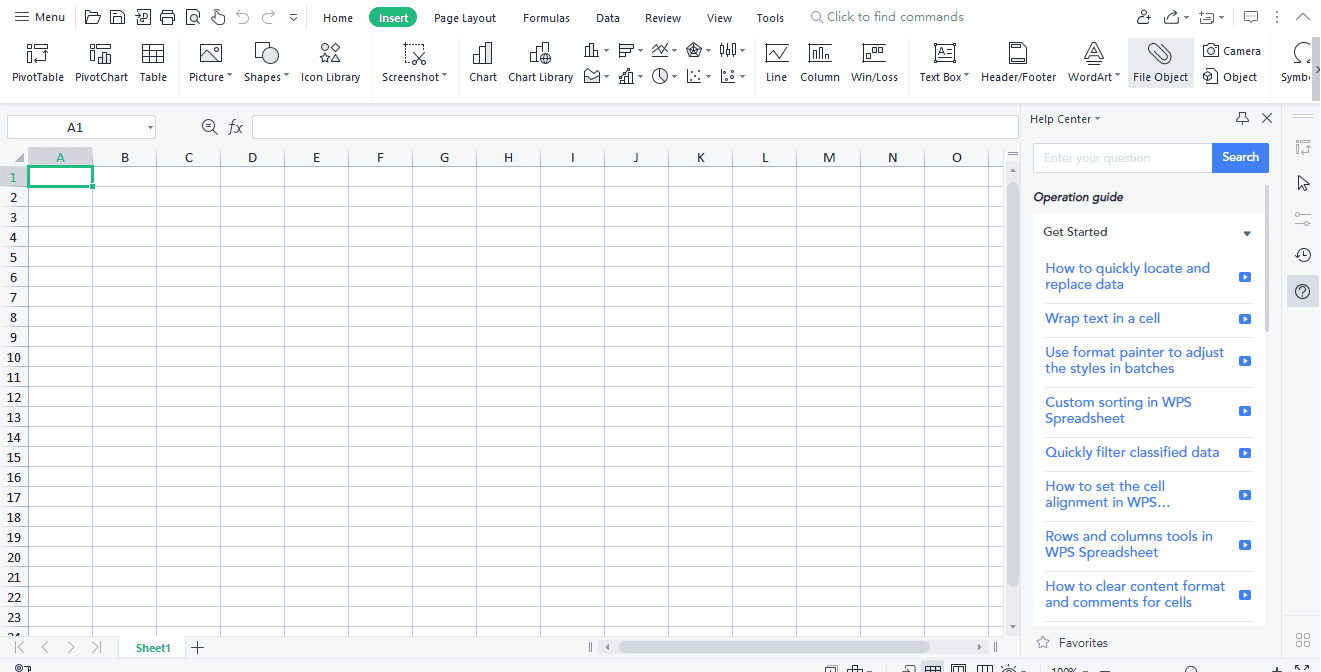Click the question mark help icon in sidebar
The height and width of the screenshot is (672, 1321).
1303,291
